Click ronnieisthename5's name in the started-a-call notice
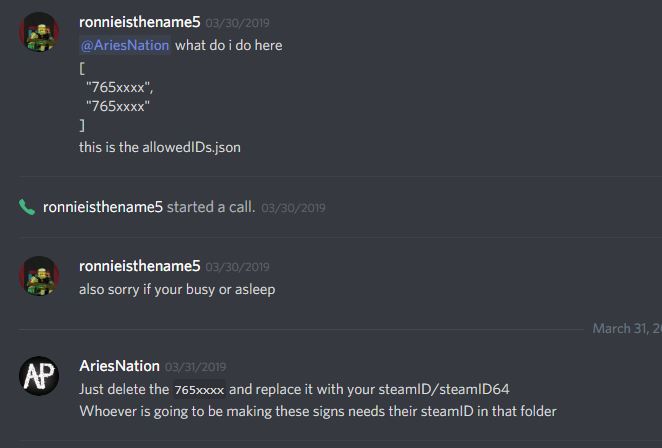Screen dimensions: 662x448 click(103, 207)
